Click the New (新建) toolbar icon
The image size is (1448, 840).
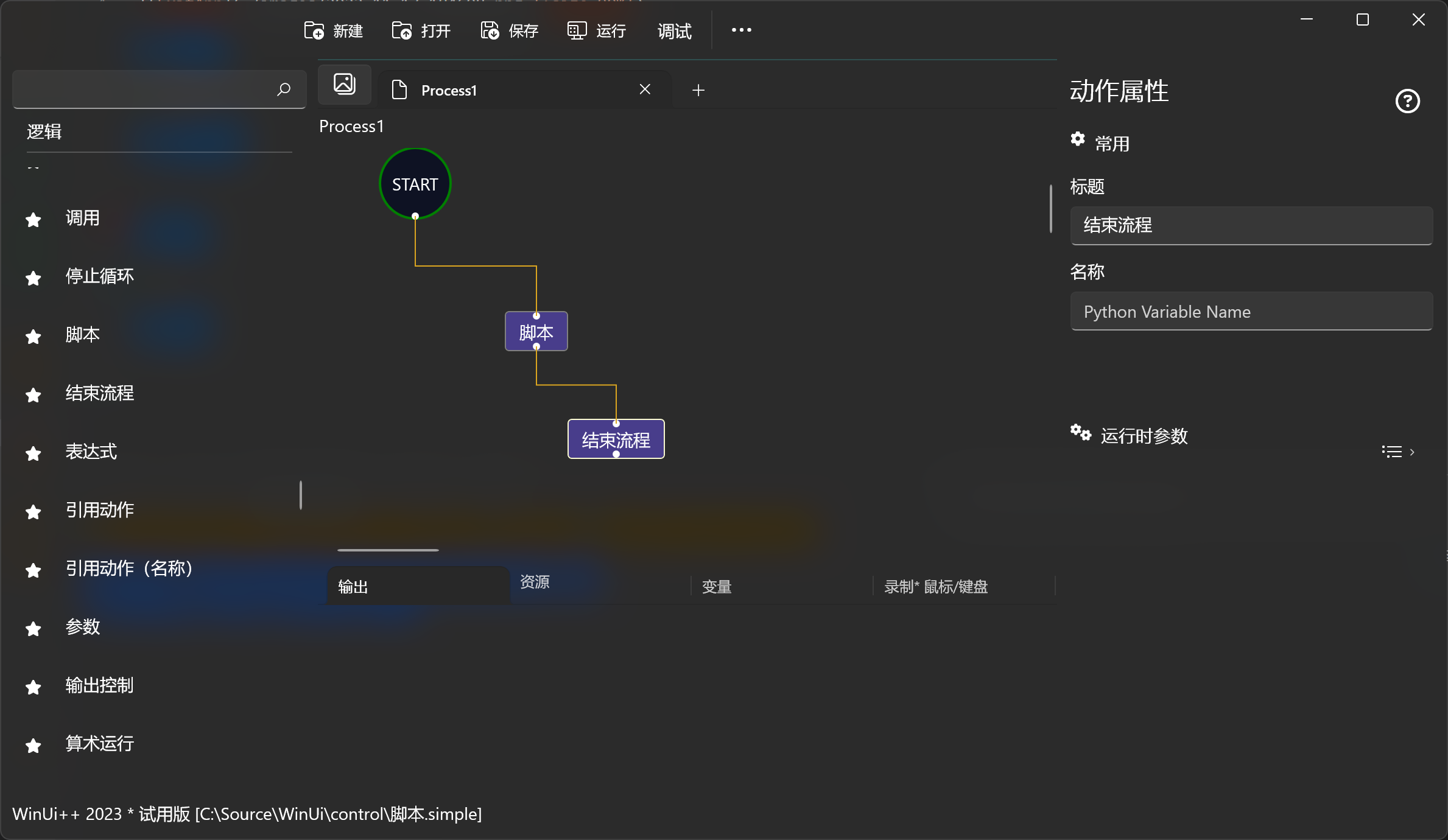pyautogui.click(x=314, y=30)
